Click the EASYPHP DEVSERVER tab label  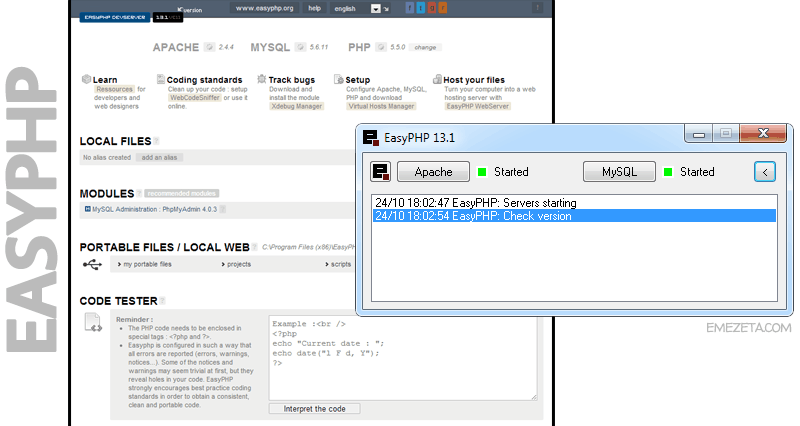click(x=115, y=17)
